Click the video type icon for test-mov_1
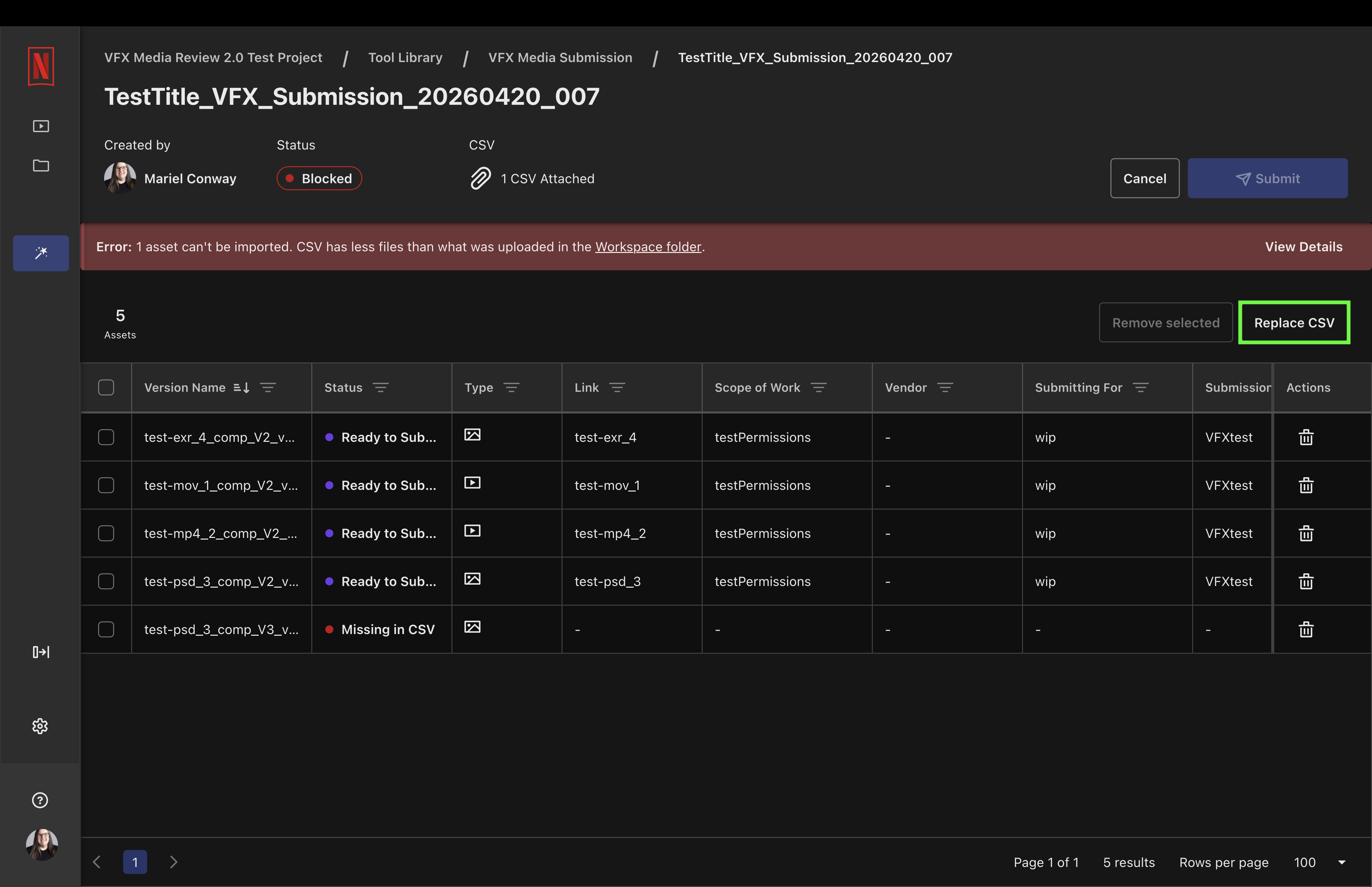1372x887 pixels. click(x=473, y=483)
